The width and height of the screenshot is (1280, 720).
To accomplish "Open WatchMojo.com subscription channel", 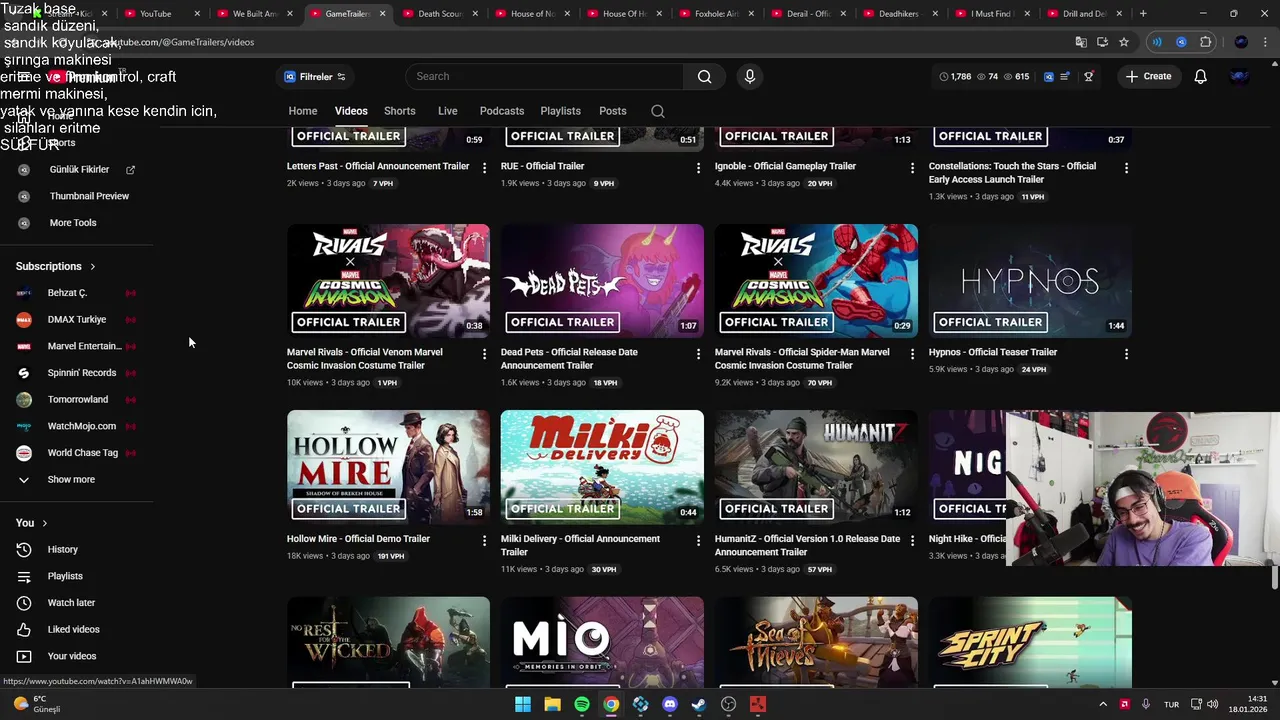I will click(x=81, y=426).
